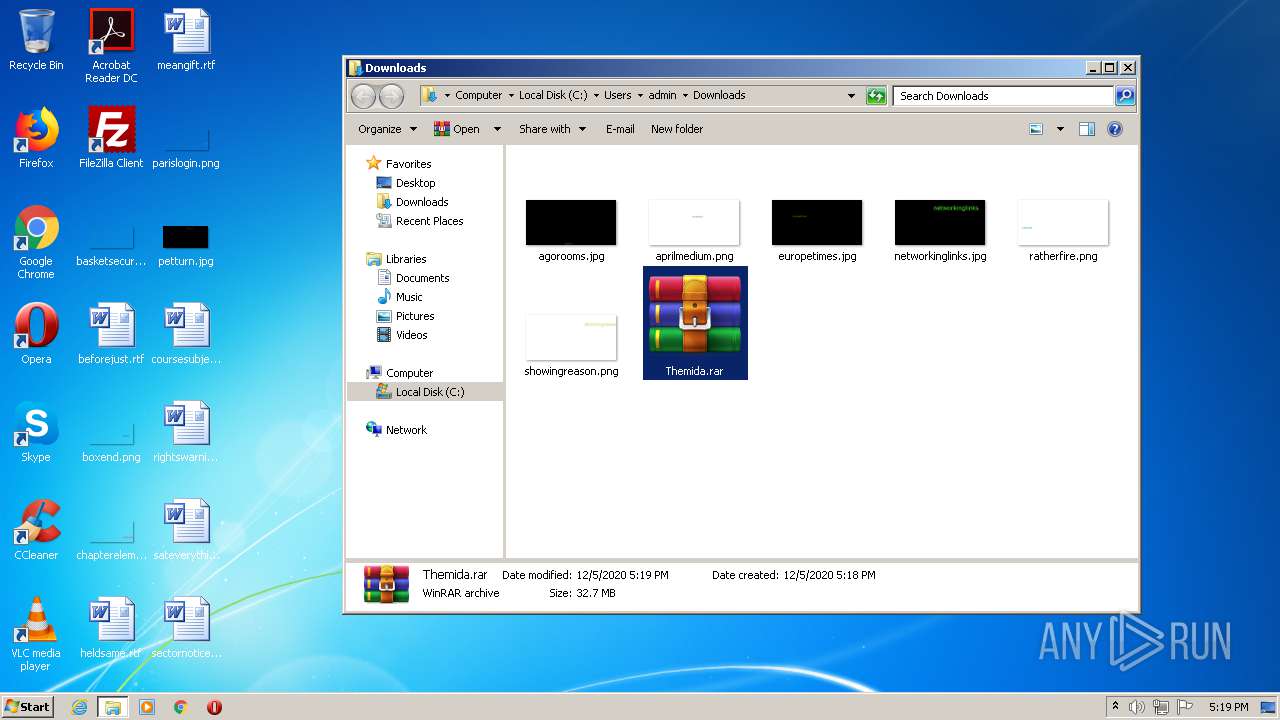Expand the address bar history dropdown

pyautogui.click(x=851, y=96)
